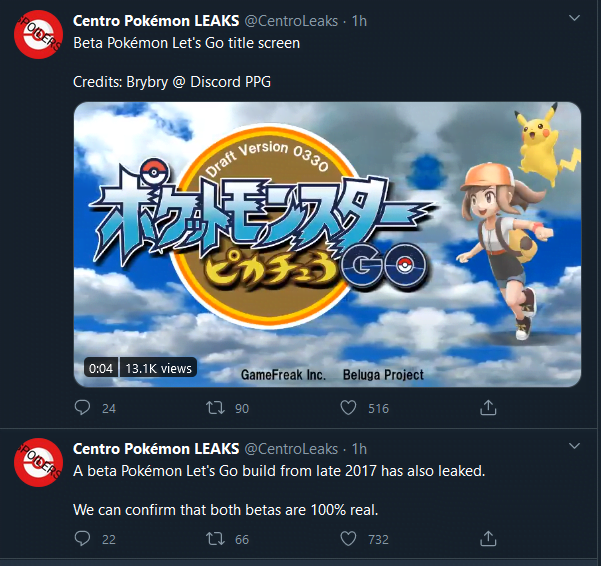
Task: Open the 'both betas are 100% real' tweet text
Action: tap(225, 510)
